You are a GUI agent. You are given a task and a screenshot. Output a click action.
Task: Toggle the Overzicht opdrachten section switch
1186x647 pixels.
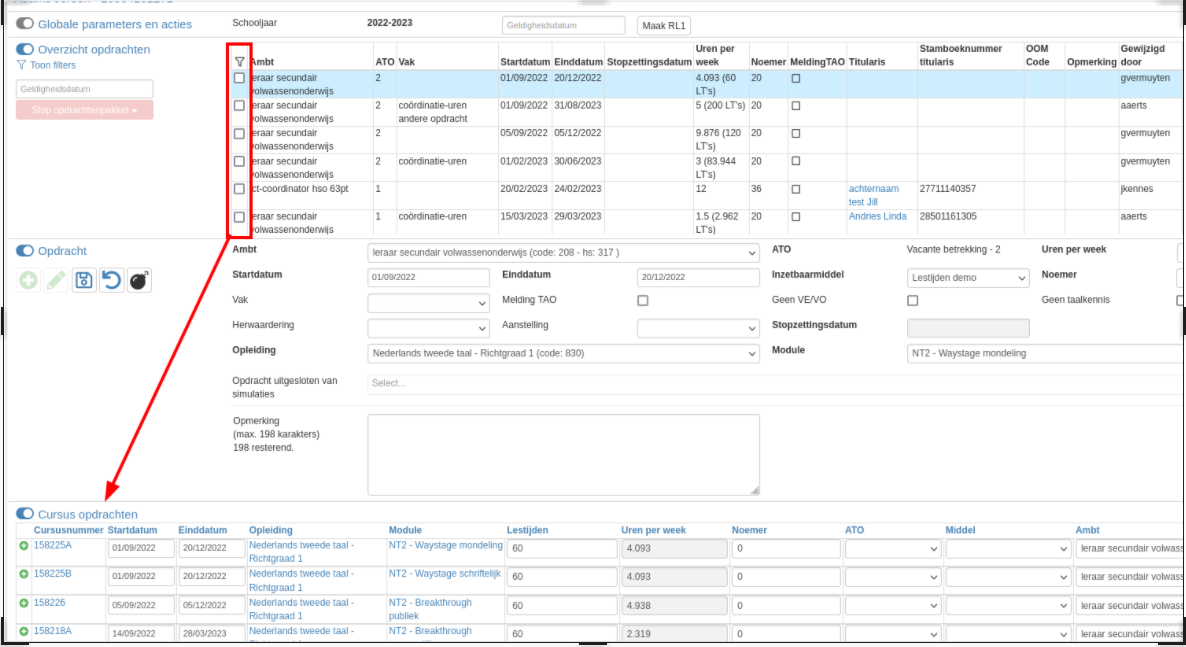point(25,49)
